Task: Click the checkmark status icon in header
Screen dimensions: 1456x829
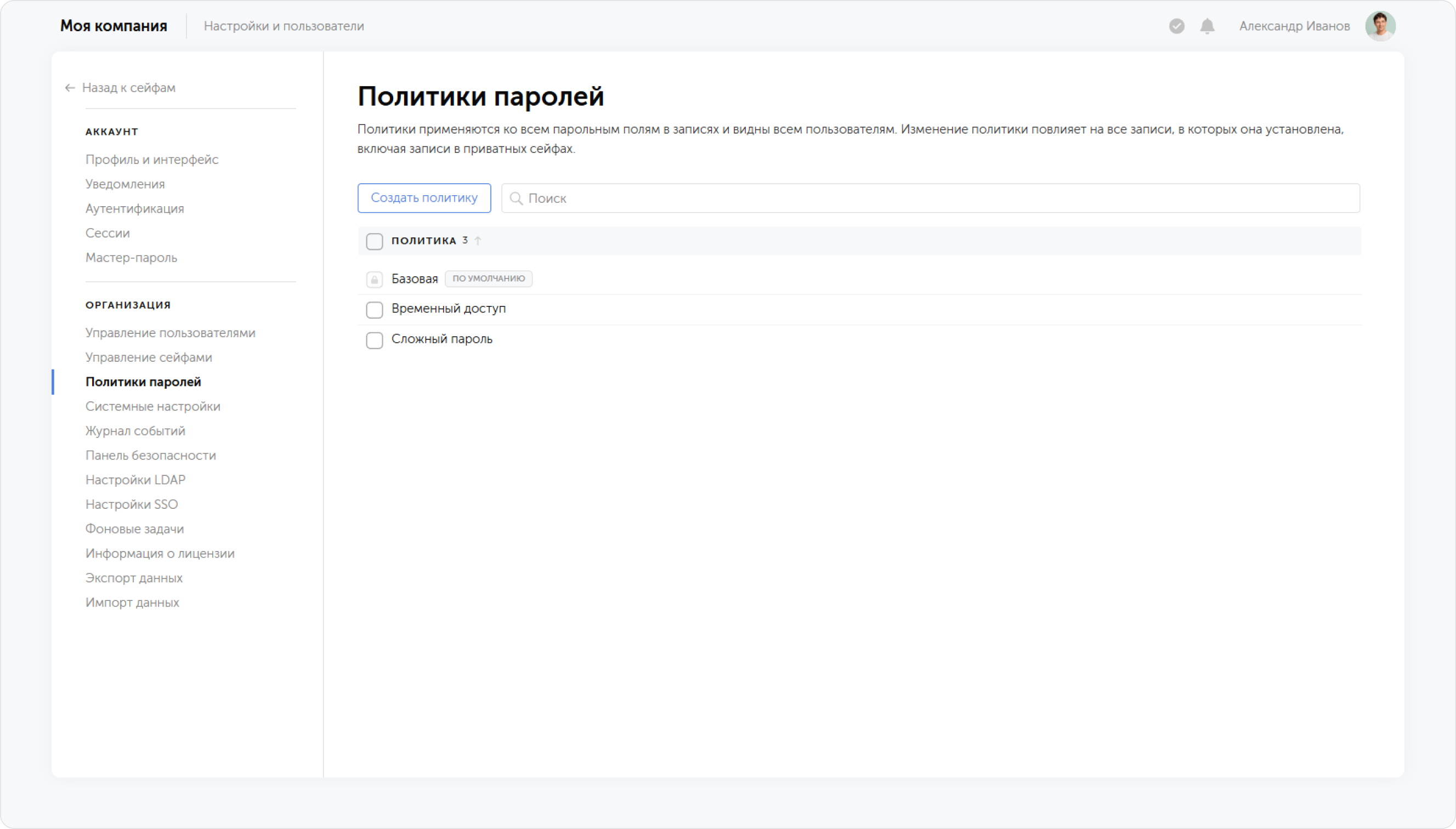Action: click(x=1176, y=26)
